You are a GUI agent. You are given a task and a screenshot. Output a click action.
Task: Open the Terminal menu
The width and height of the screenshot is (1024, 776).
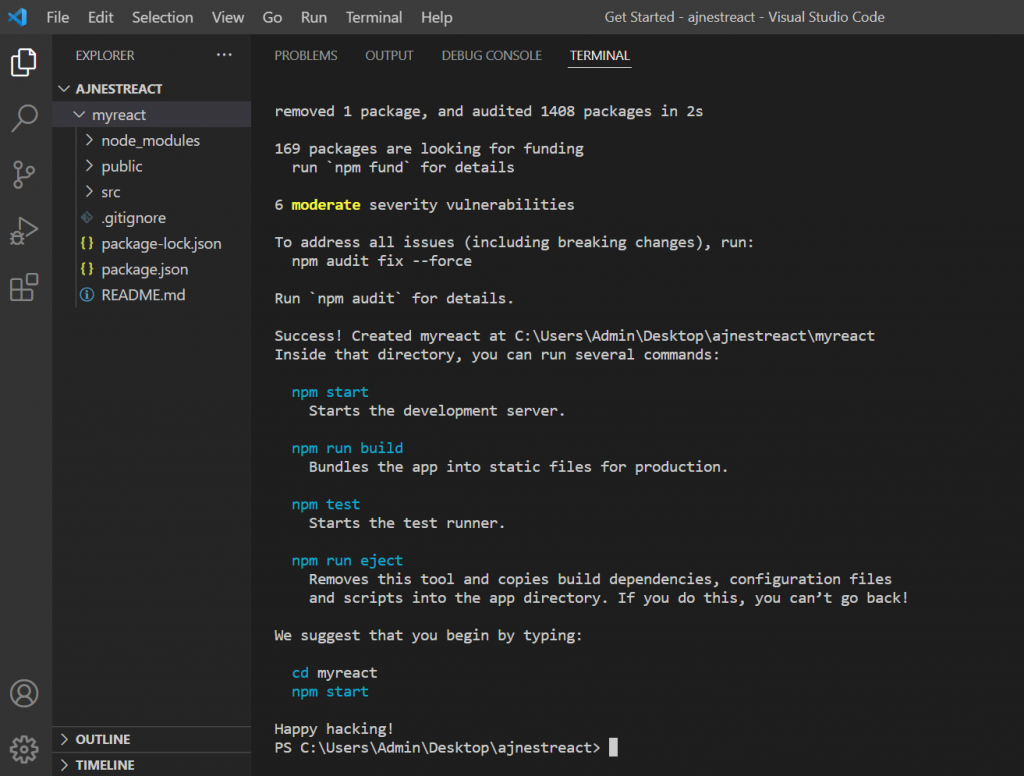[374, 17]
